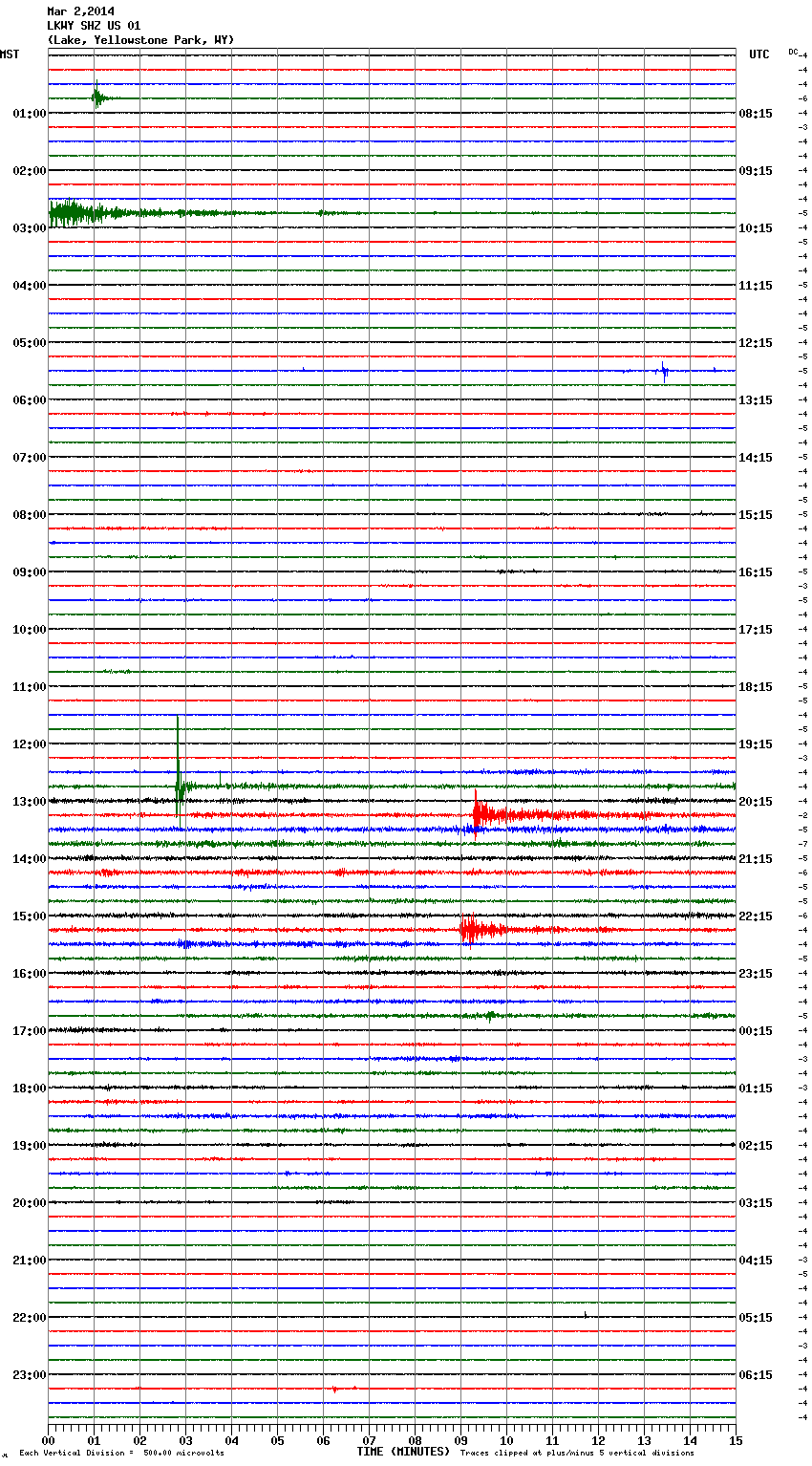Viewport: 812px width, 1466px height.
Task: Select minute 00 on the bottom axis
Action: (x=48, y=1440)
